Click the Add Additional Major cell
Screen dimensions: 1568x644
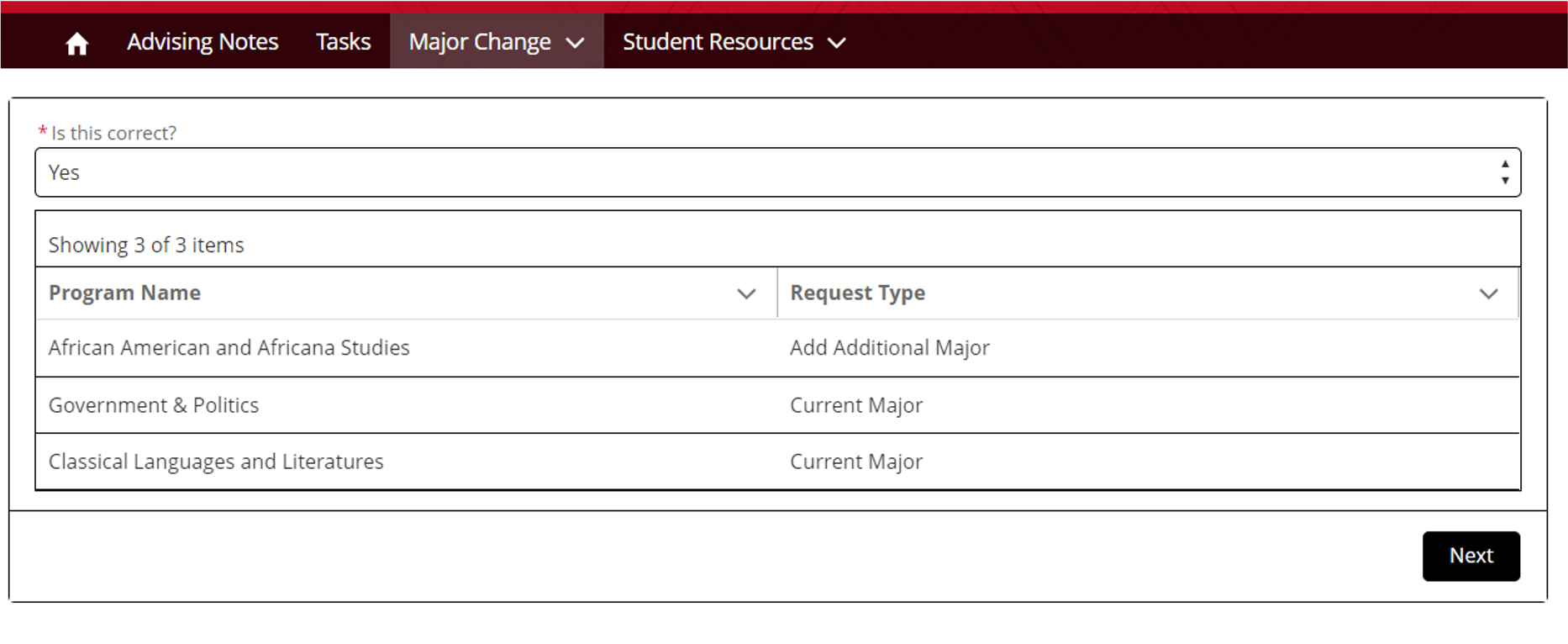(x=889, y=348)
